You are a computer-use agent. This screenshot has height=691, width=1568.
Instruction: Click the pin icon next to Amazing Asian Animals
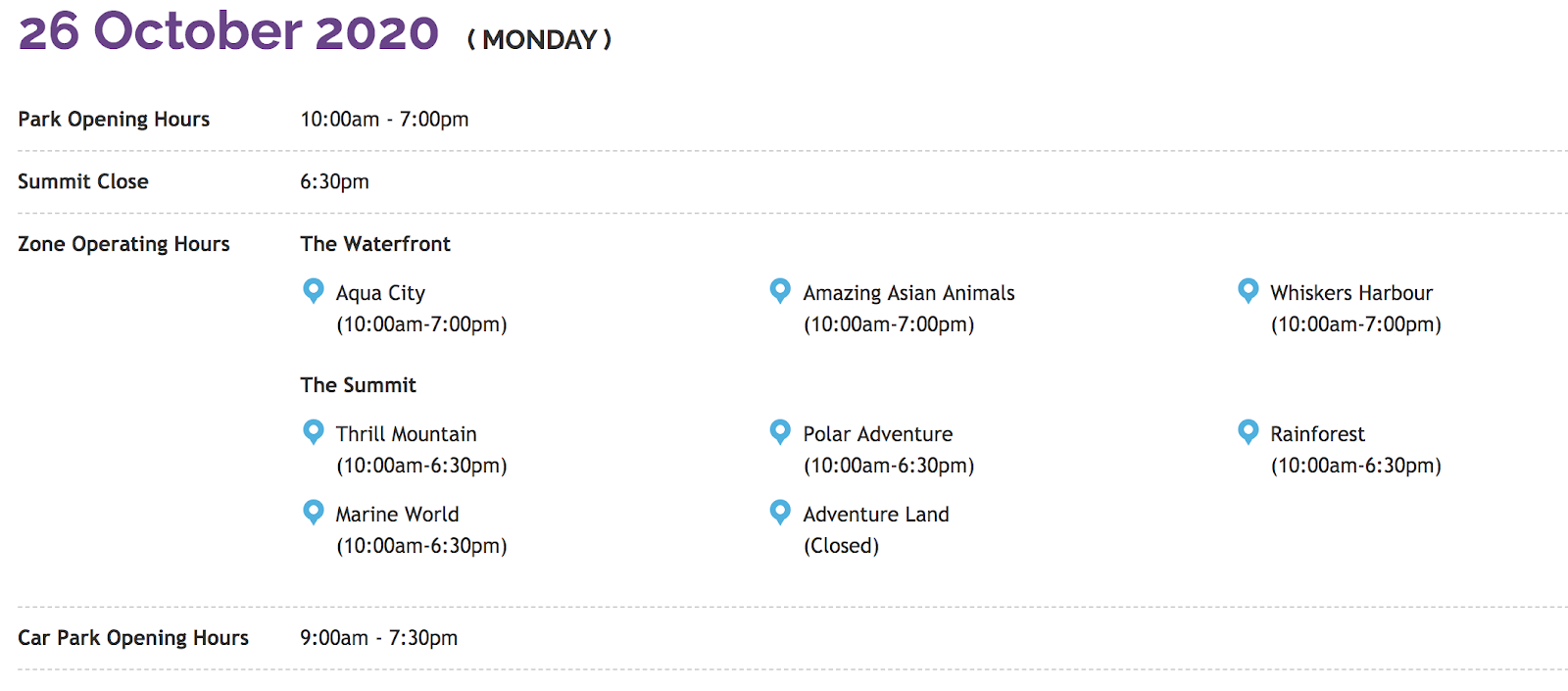[x=780, y=291]
